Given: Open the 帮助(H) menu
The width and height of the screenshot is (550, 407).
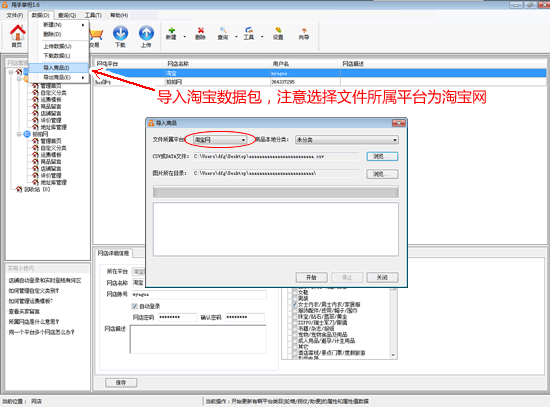Looking at the screenshot, I should pyautogui.click(x=119, y=15).
